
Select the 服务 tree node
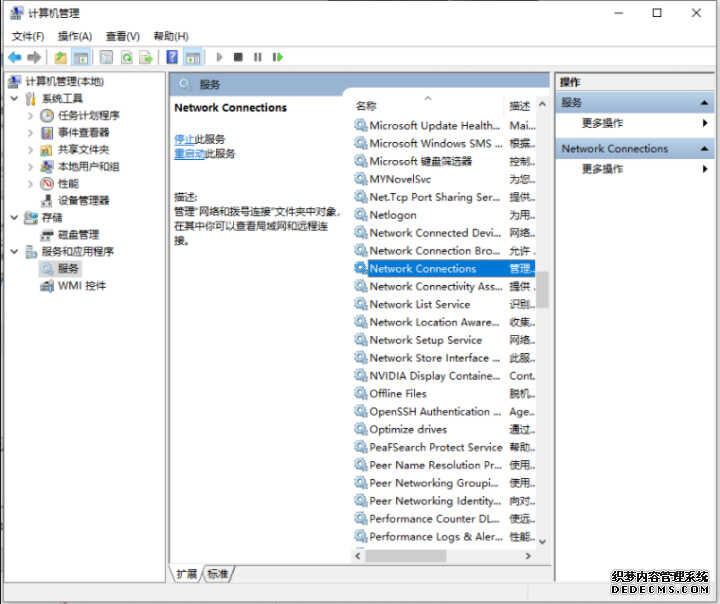[x=68, y=268]
